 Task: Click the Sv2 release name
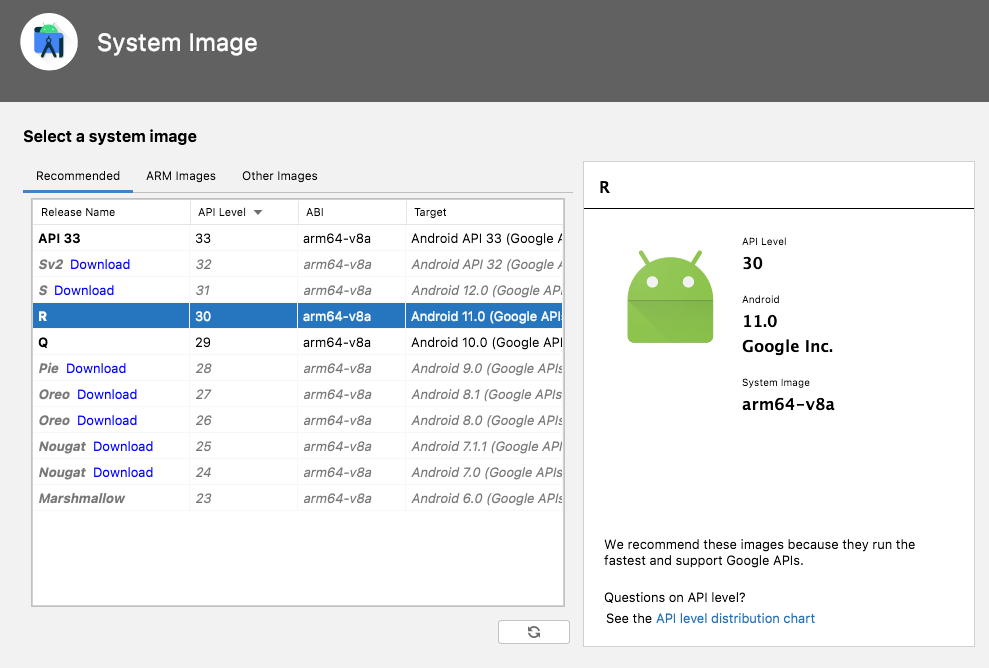pos(50,264)
